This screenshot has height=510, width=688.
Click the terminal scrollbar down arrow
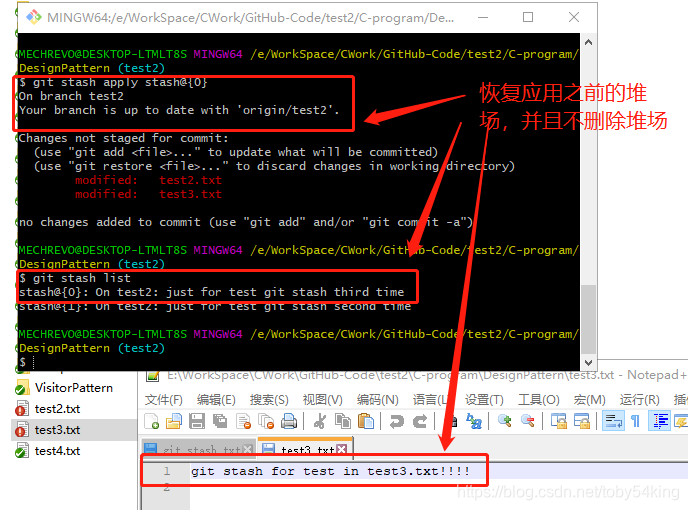tap(588, 363)
